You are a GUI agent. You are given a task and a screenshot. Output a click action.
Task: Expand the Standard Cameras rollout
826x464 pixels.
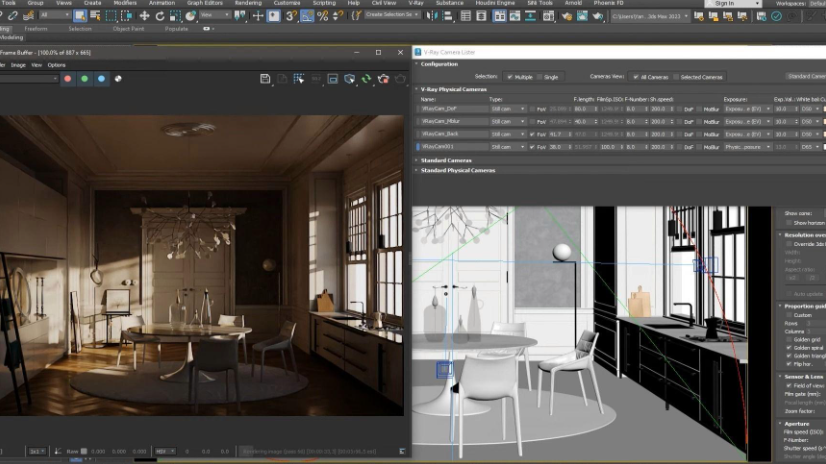[x=446, y=160]
